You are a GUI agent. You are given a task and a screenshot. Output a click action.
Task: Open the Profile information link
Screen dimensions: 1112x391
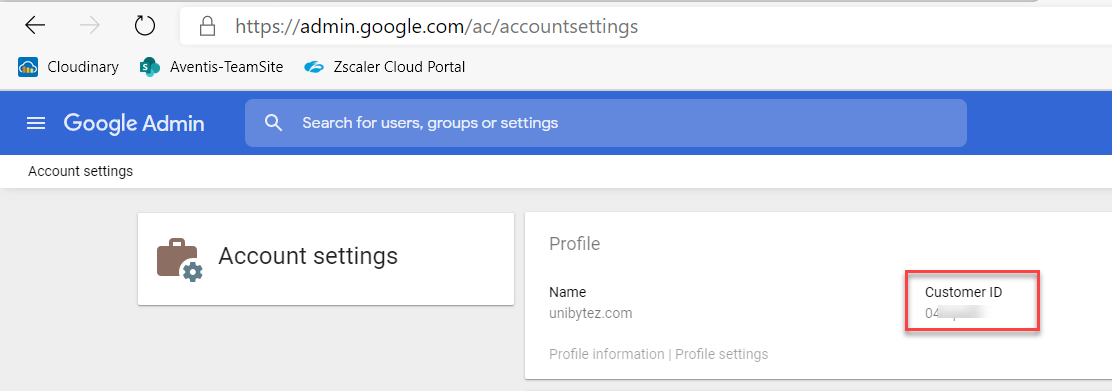coord(606,353)
